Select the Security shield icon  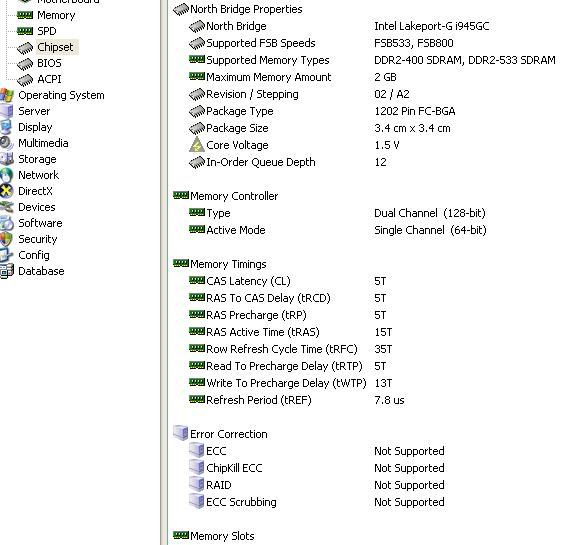point(6,239)
